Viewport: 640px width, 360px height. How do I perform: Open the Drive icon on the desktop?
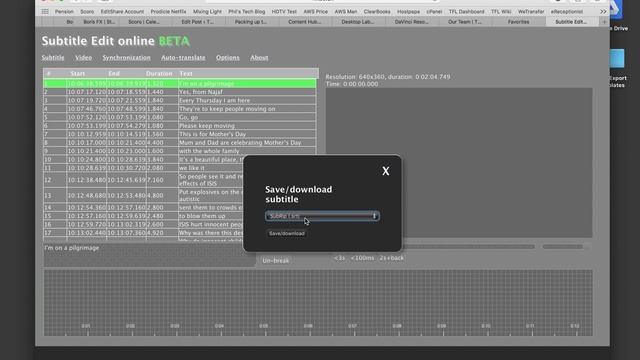tap(617, 10)
